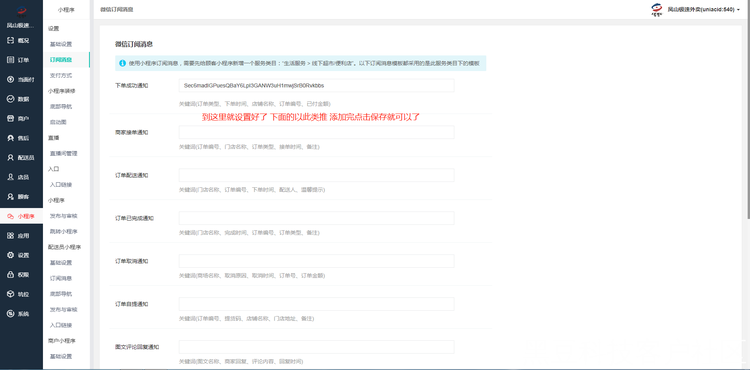Open 支付方式 in the submenu
The image size is (750, 370).
(x=61, y=76)
